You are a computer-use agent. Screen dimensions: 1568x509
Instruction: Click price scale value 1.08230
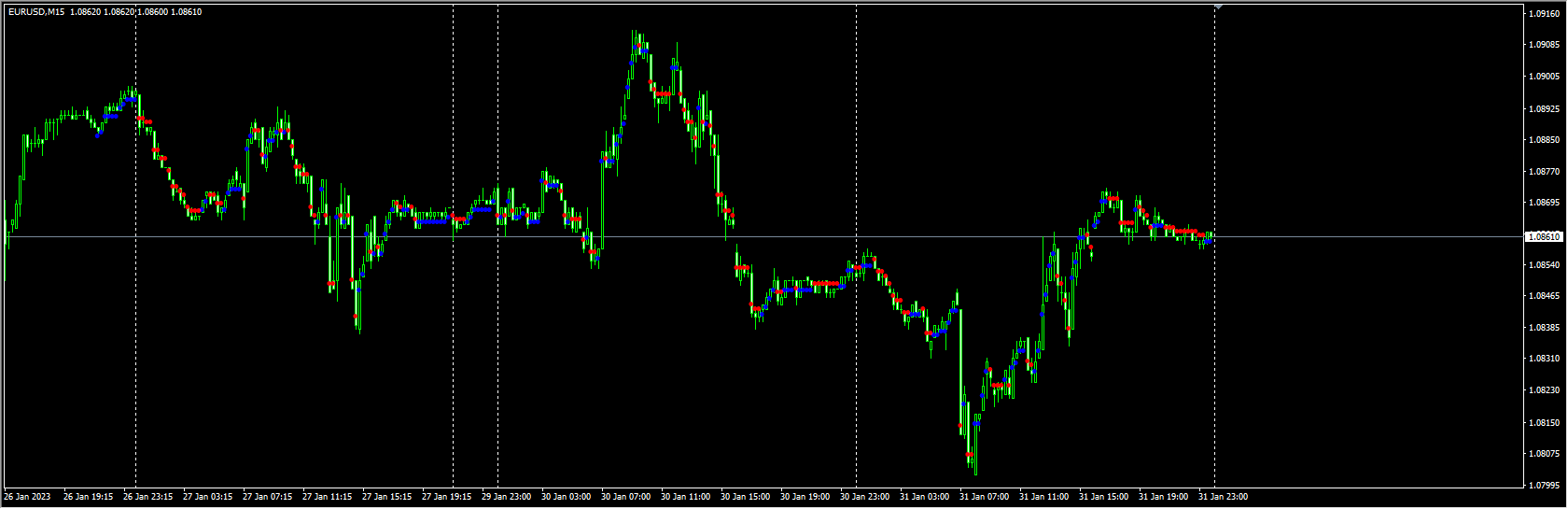pos(1546,390)
